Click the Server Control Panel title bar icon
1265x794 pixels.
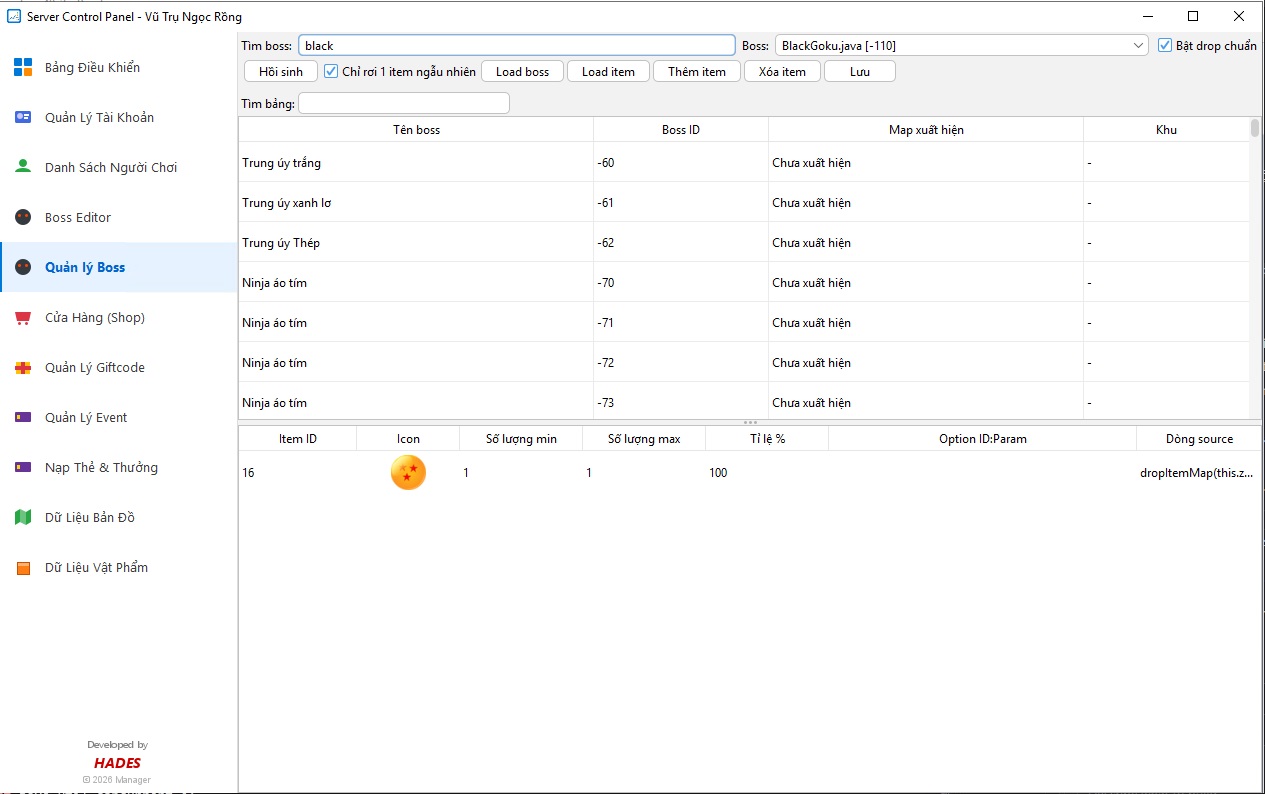point(14,16)
